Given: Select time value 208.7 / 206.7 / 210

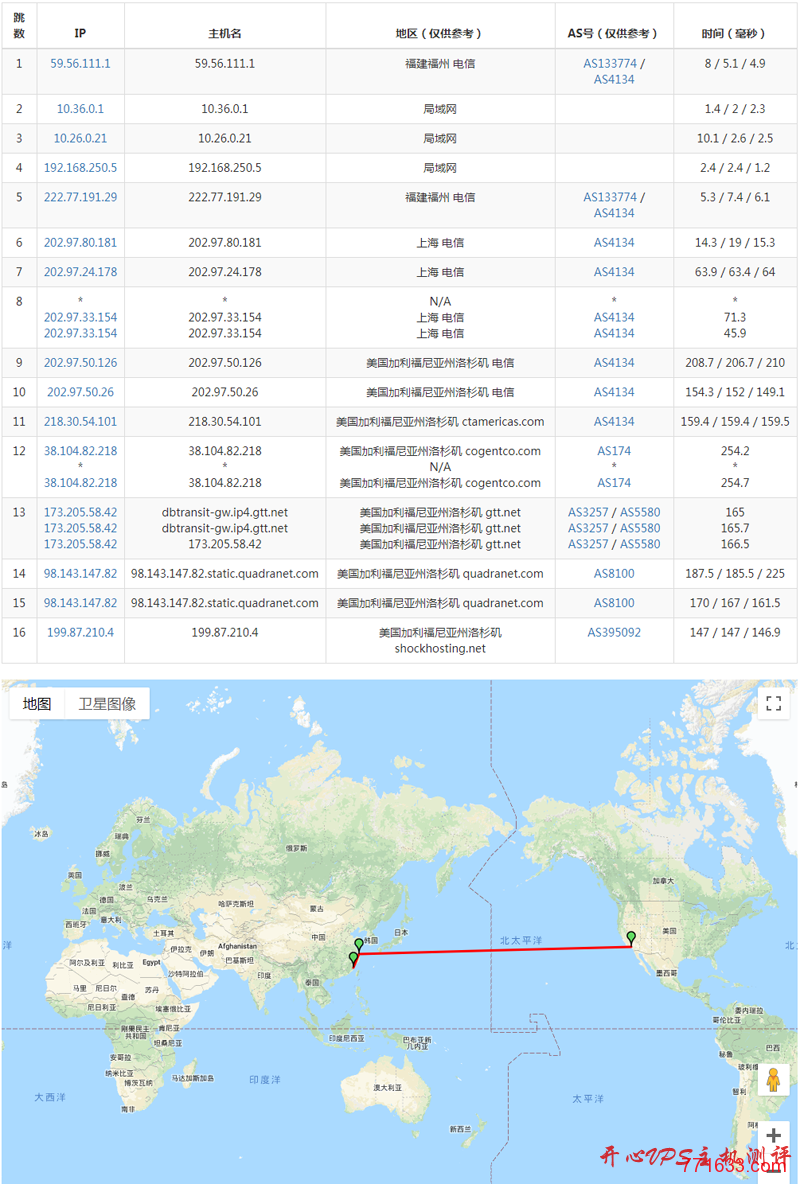Looking at the screenshot, I should click(x=735, y=362).
